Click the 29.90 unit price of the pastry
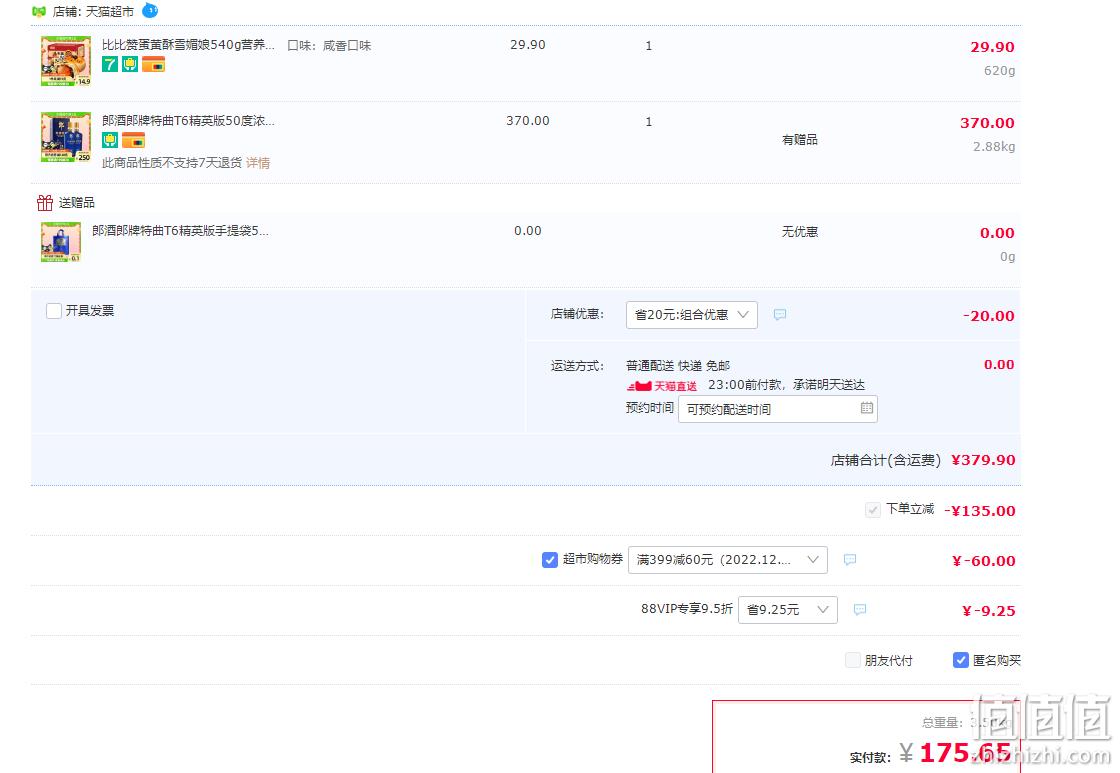 [x=528, y=45]
